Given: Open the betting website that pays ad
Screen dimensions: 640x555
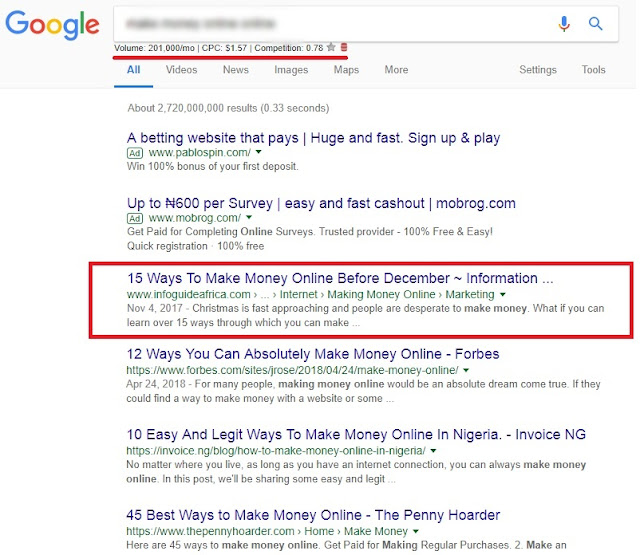Looking at the screenshot, I should click(313, 138).
